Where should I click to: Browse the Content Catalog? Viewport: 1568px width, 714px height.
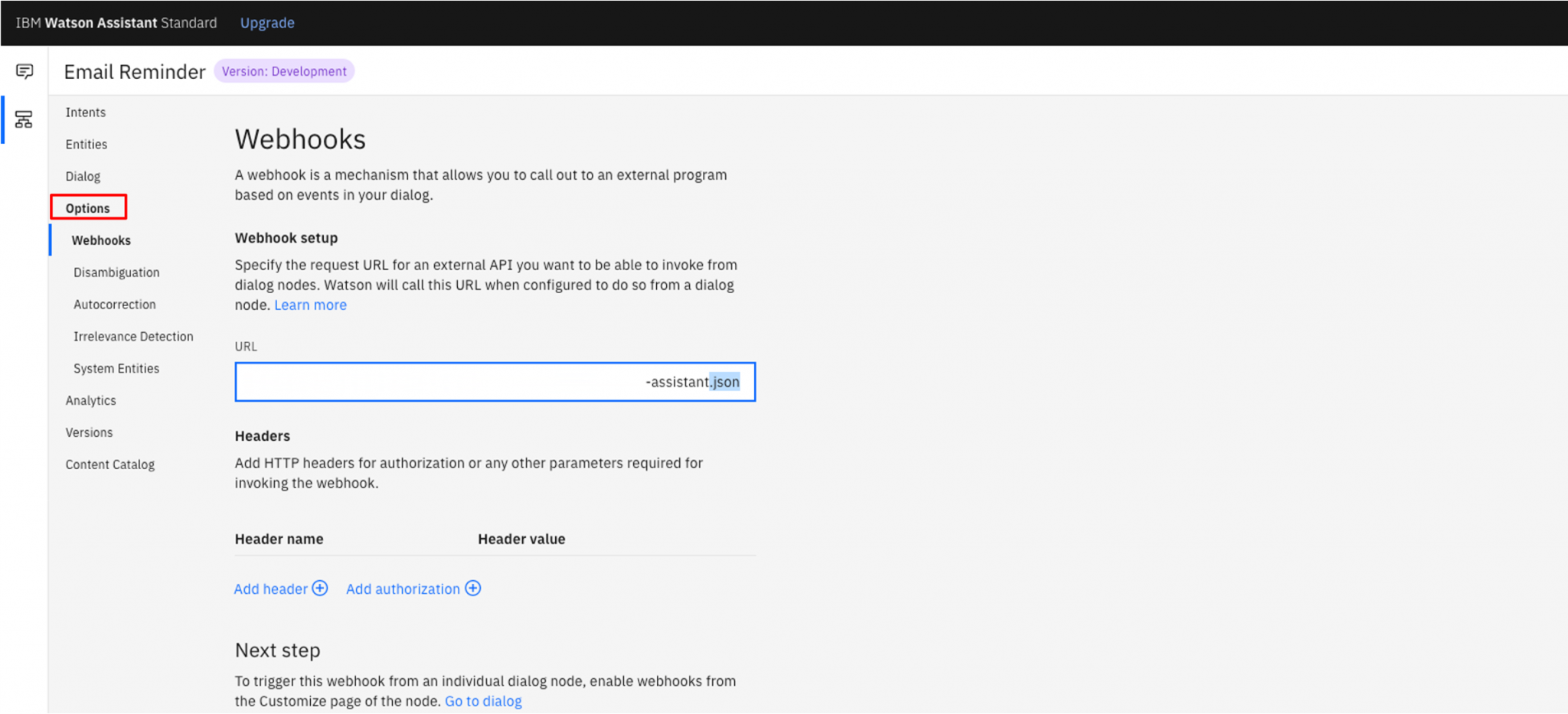[109, 464]
